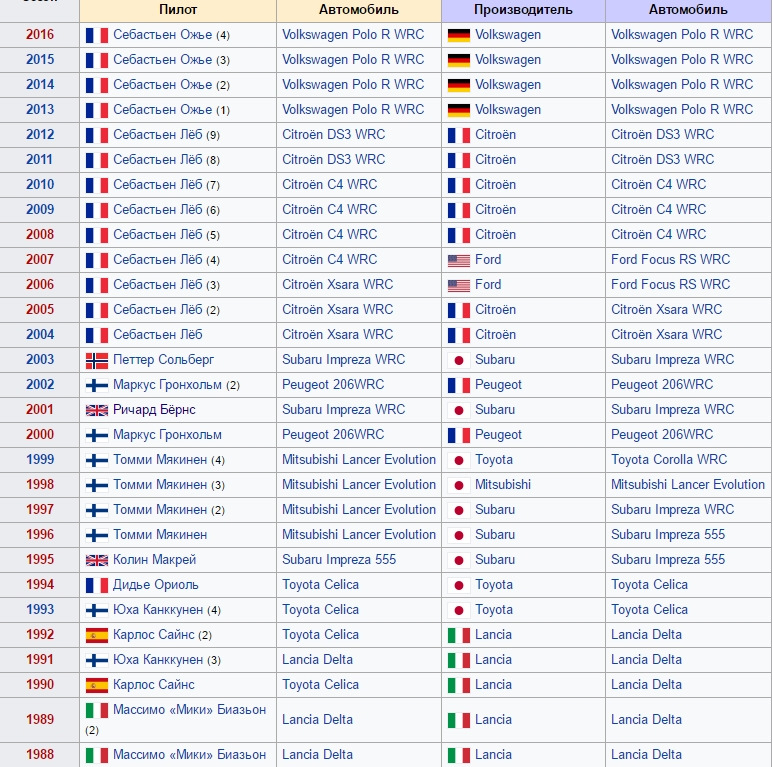Select the Дидье Ориоль link
The width and height of the screenshot is (773, 767).
point(156,585)
